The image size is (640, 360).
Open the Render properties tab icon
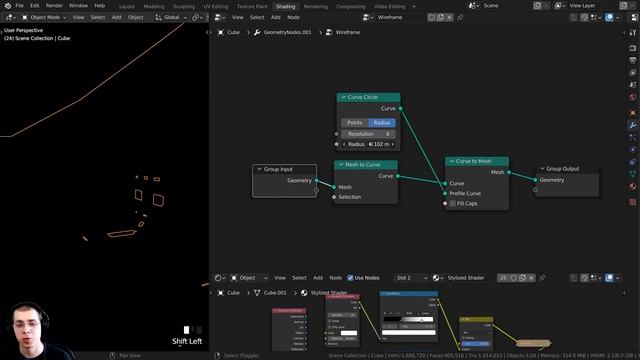click(x=633, y=48)
